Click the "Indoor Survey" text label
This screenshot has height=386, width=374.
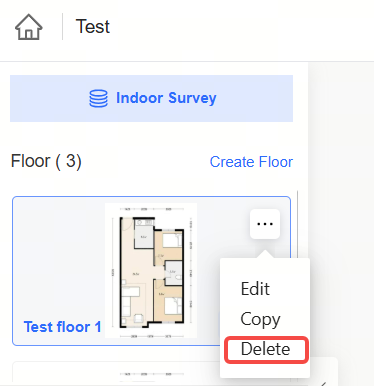(x=166, y=98)
